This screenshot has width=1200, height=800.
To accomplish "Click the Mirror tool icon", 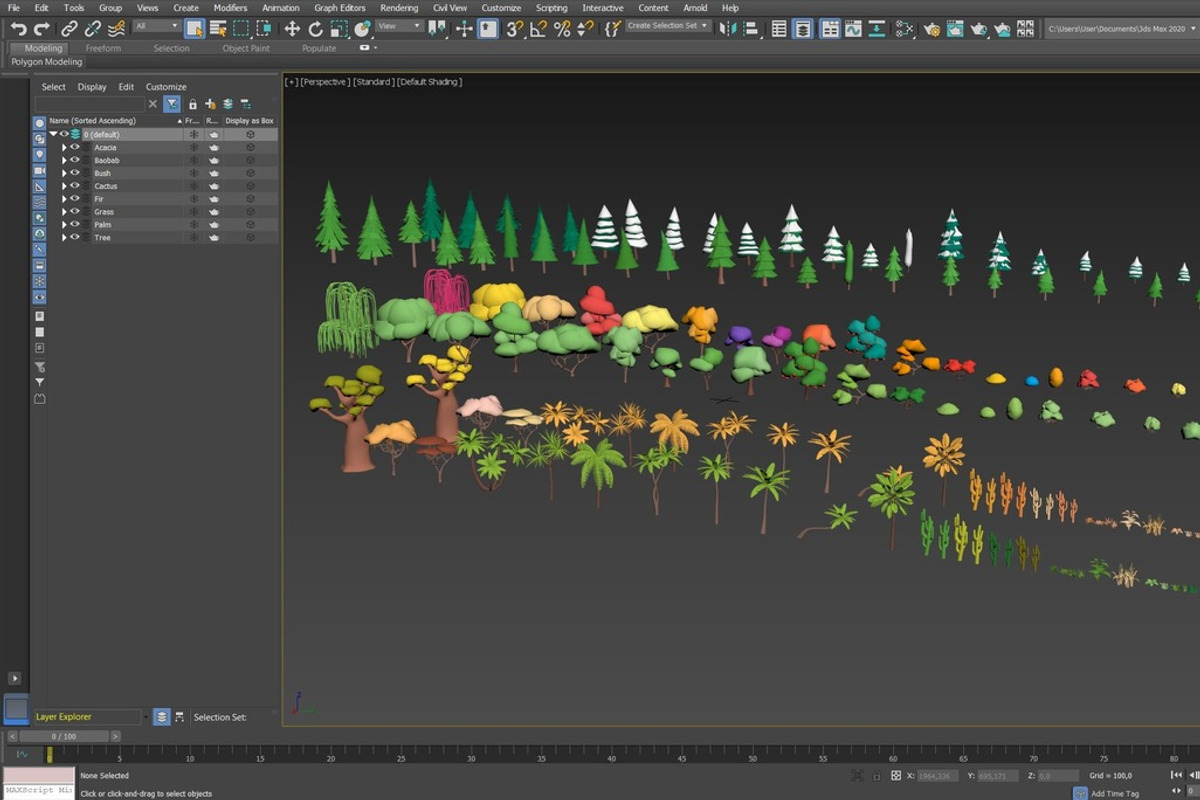I will pos(727,29).
